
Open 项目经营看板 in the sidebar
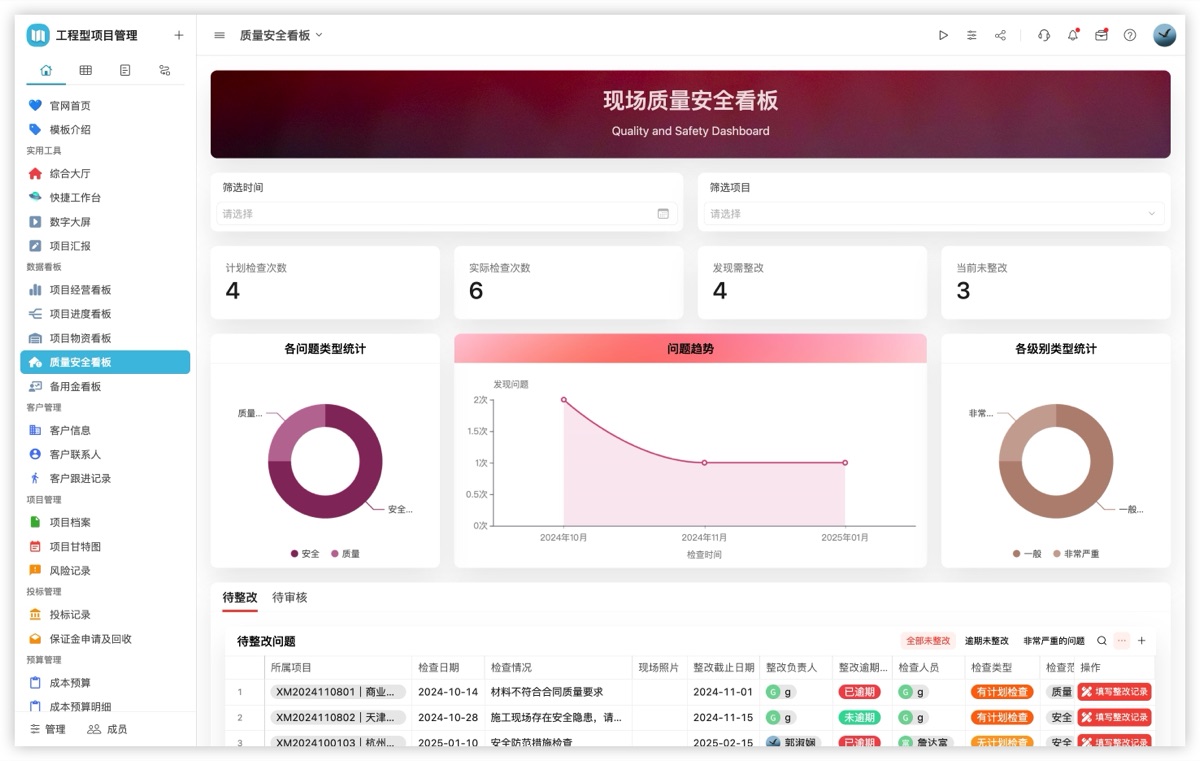click(x=105, y=290)
